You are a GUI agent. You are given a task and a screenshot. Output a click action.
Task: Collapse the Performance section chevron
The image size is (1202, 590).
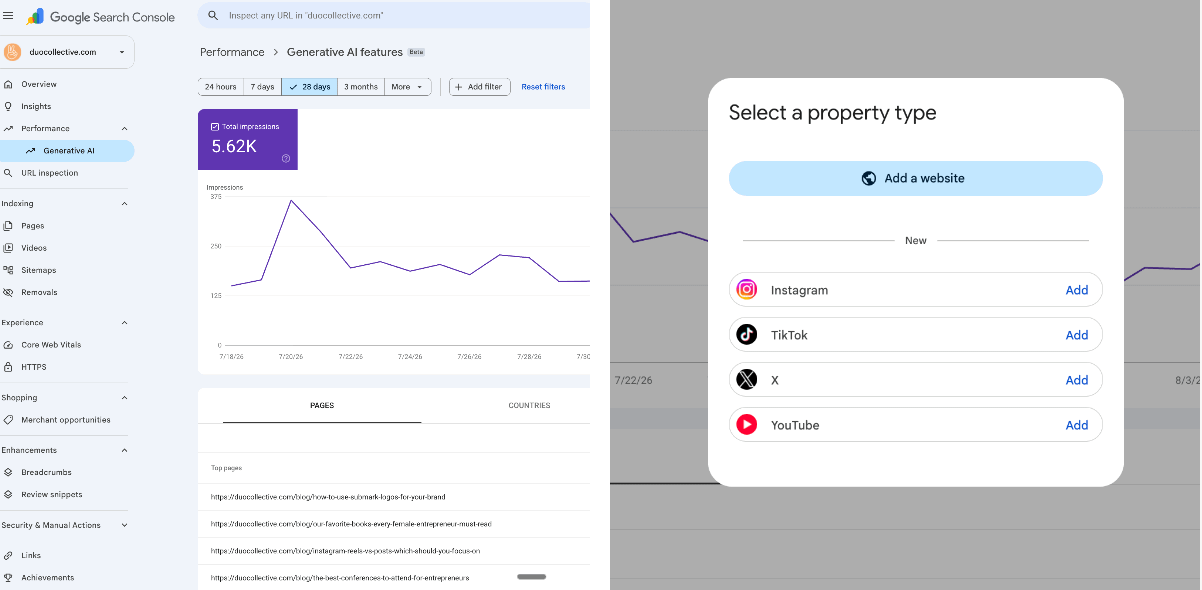pyautogui.click(x=124, y=128)
